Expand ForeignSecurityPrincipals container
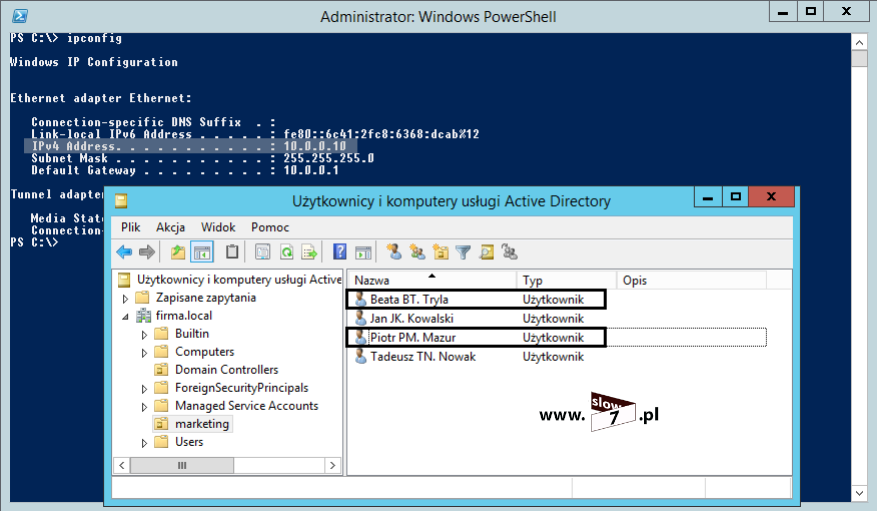This screenshot has width=877, height=511. tap(144, 389)
